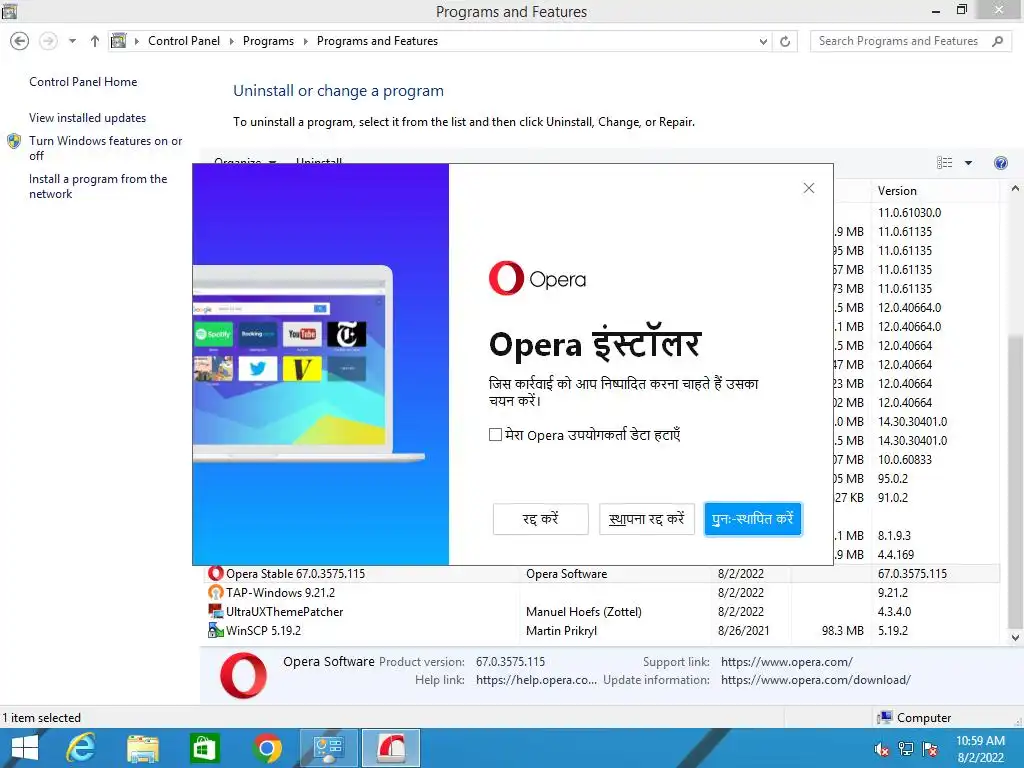Open the Windows Start button
The width and height of the screenshot is (1024, 768).
tap(25, 748)
